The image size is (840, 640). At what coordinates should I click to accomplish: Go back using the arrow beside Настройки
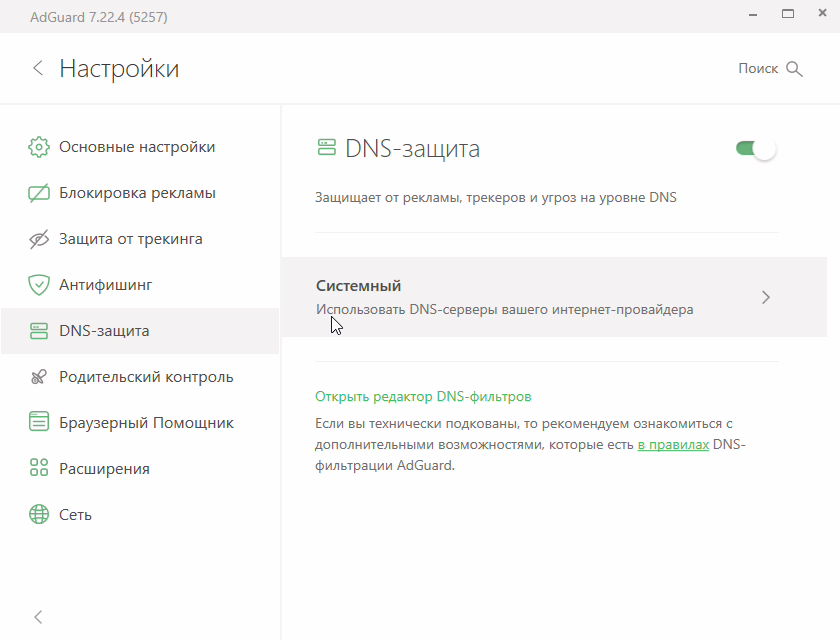point(38,68)
